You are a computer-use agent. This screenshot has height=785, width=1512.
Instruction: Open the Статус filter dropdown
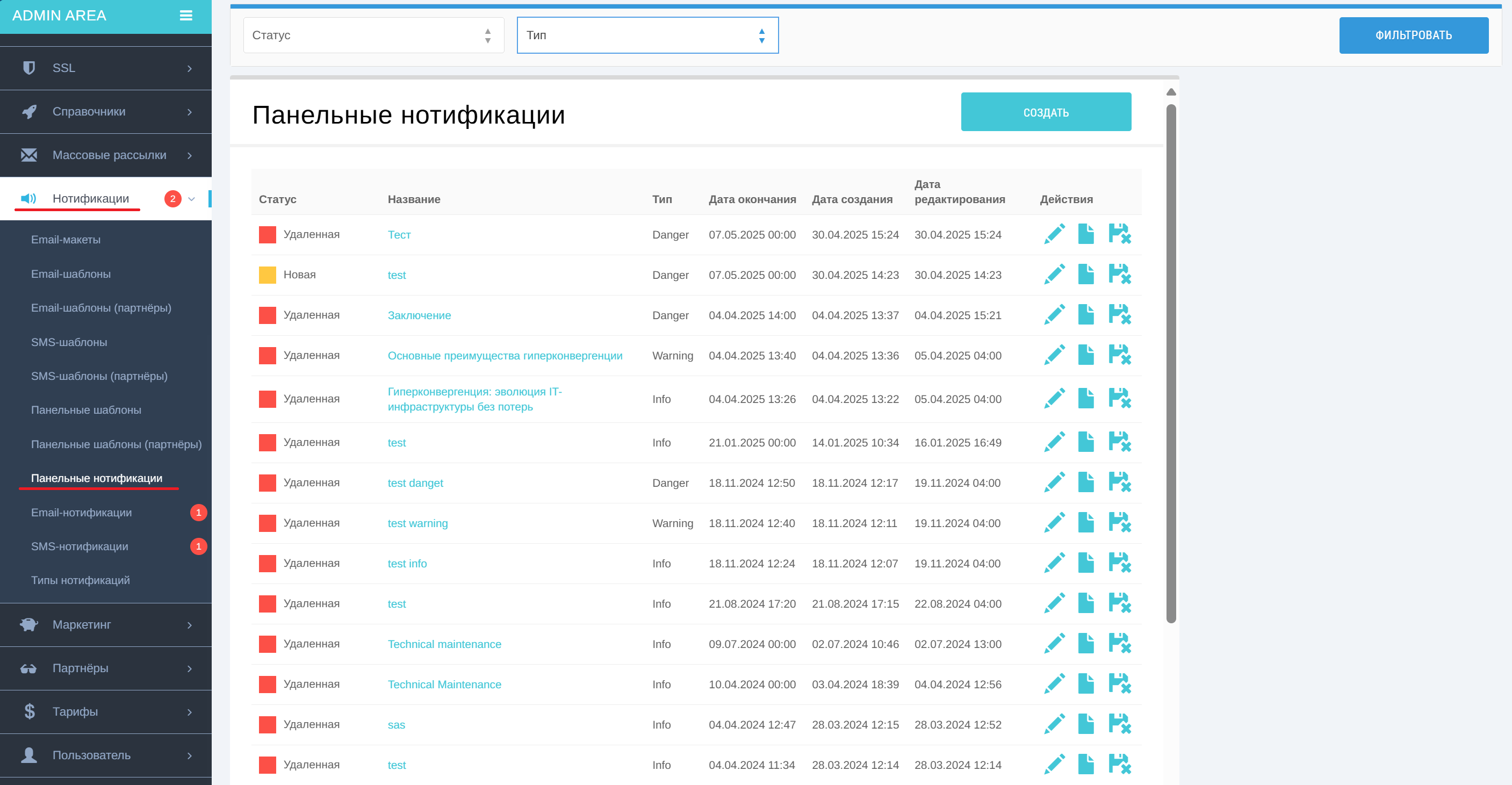click(373, 35)
